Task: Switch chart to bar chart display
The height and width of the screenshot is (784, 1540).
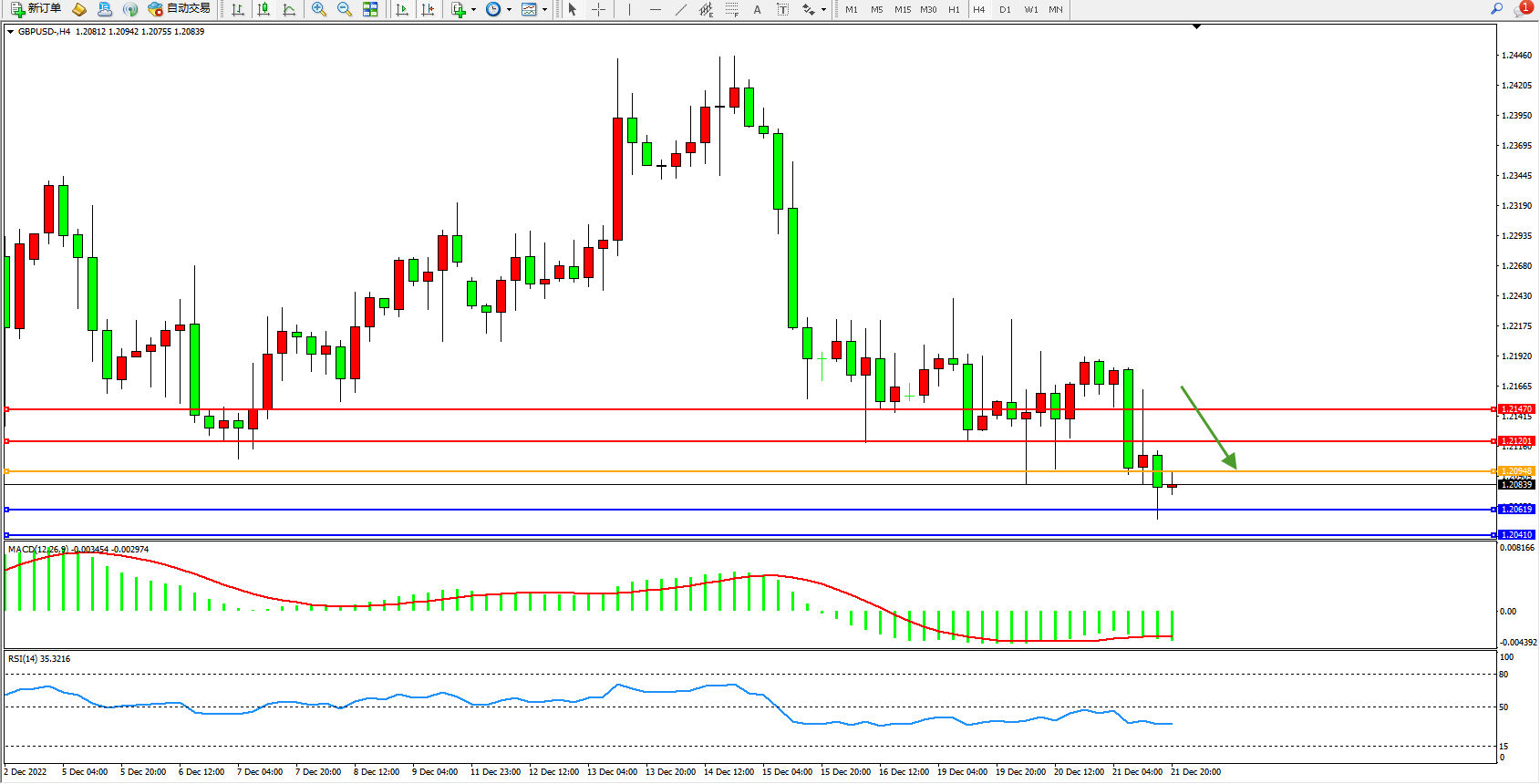Action: (x=238, y=9)
